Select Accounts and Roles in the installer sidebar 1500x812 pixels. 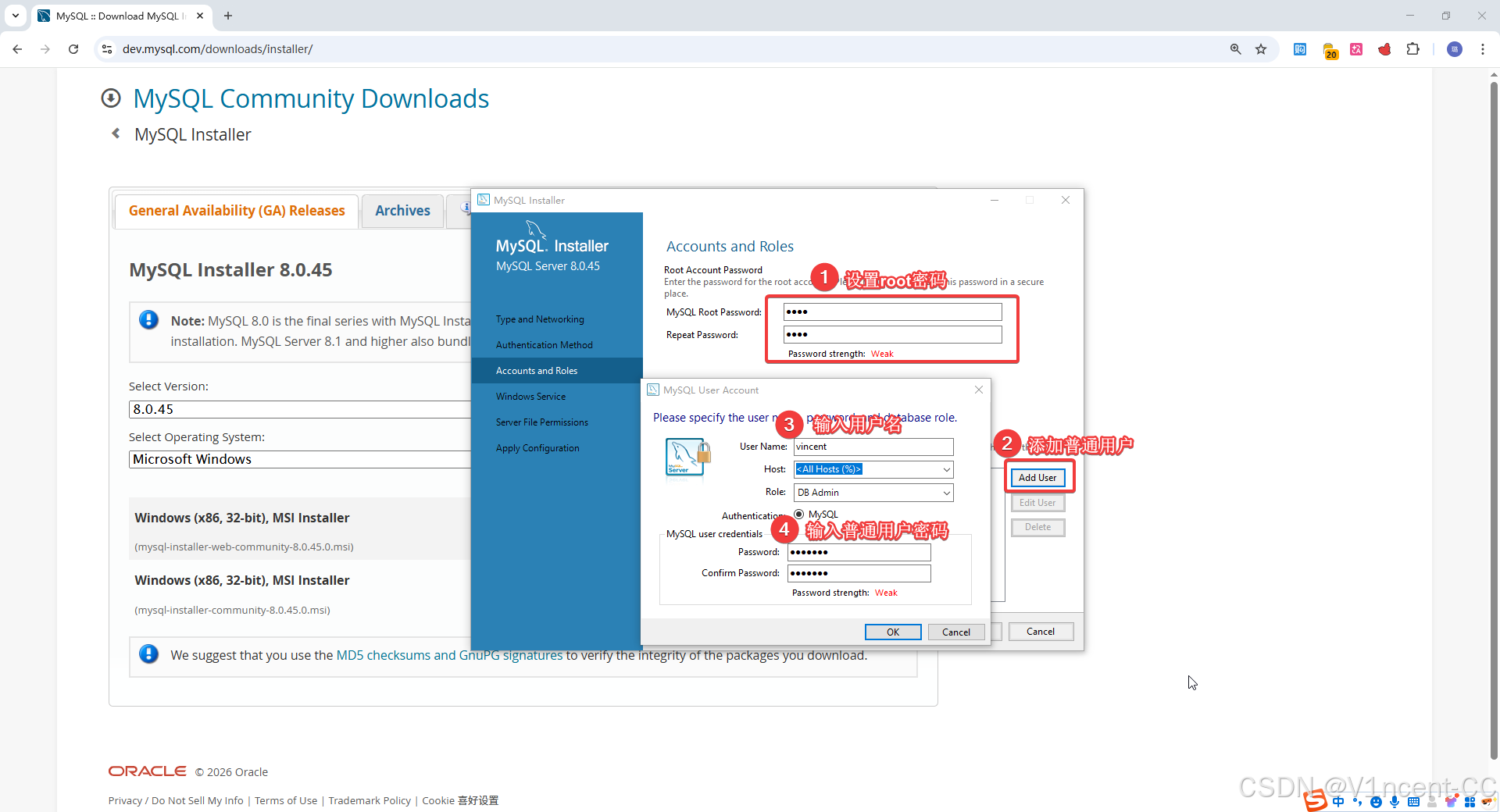click(x=557, y=371)
